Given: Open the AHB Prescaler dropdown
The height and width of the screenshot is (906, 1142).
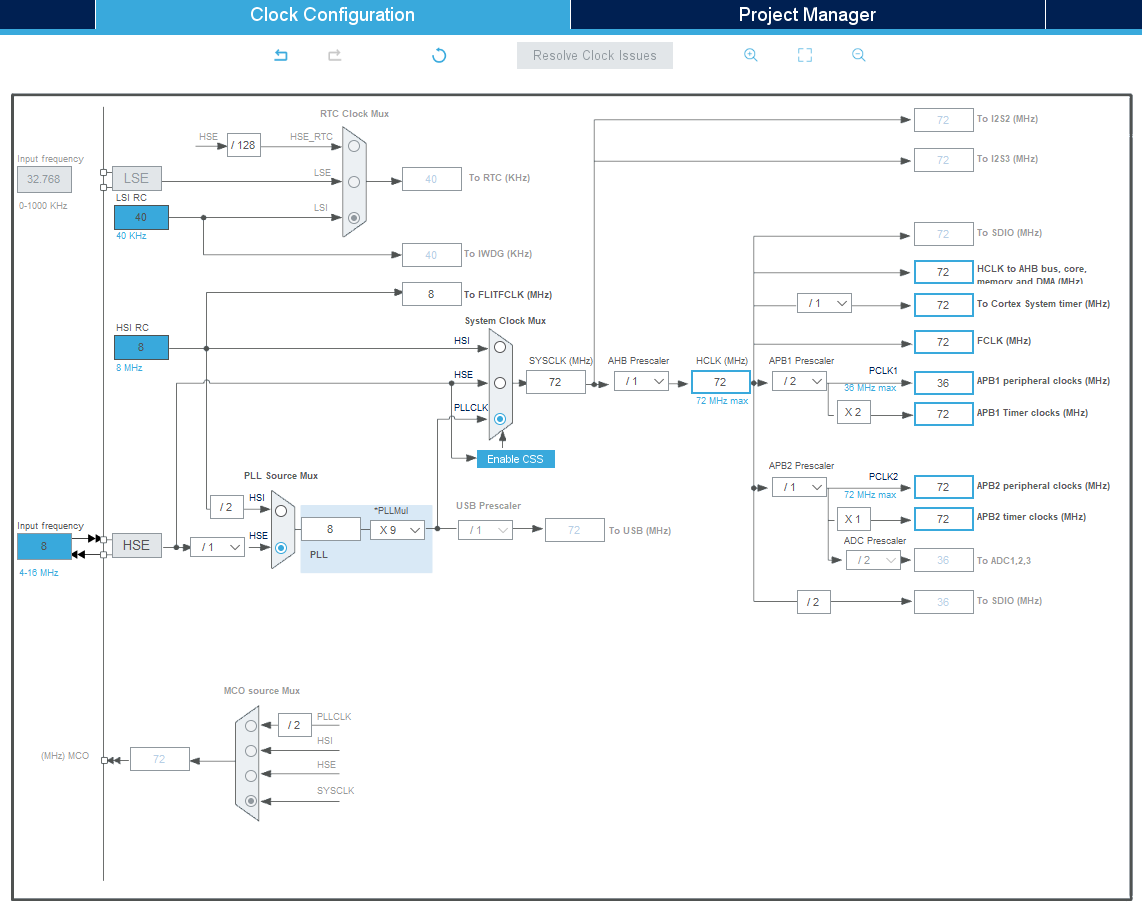Looking at the screenshot, I should pyautogui.click(x=641, y=381).
